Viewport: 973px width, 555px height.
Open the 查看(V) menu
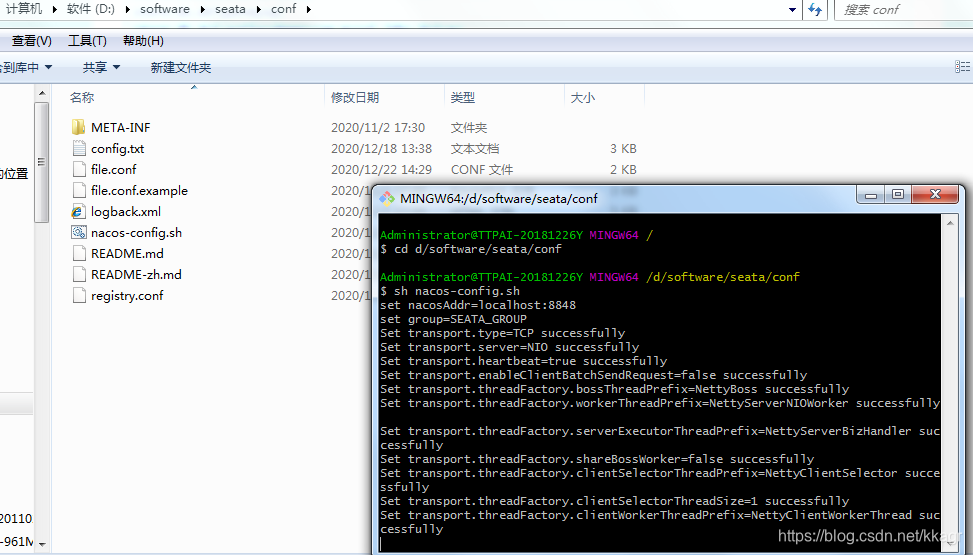(x=32, y=41)
